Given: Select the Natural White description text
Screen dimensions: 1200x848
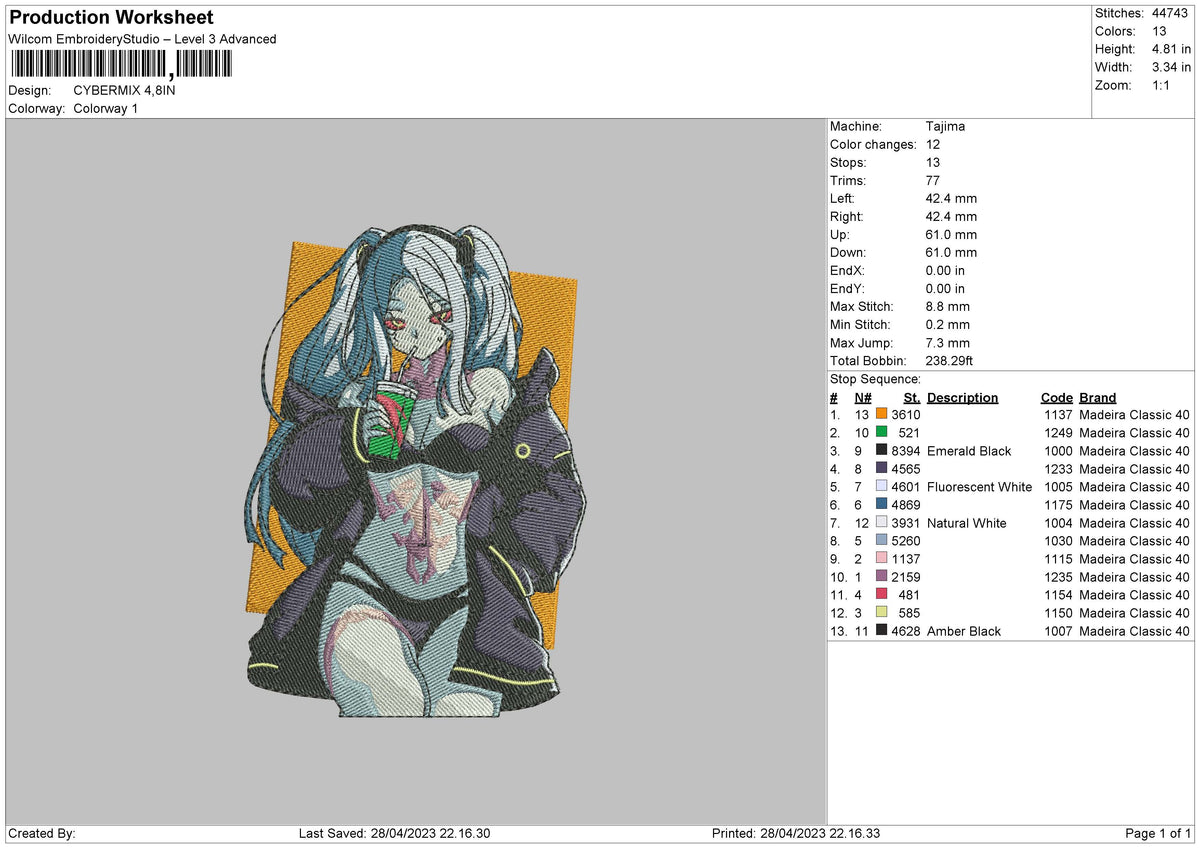Looking at the screenshot, I should [x=967, y=522].
